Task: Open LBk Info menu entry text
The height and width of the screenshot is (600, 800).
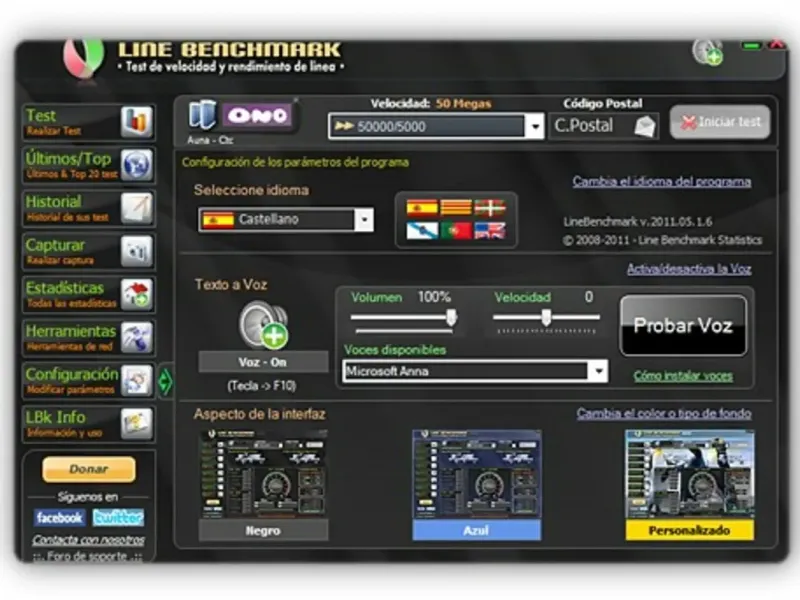Action: pyautogui.click(x=56, y=417)
